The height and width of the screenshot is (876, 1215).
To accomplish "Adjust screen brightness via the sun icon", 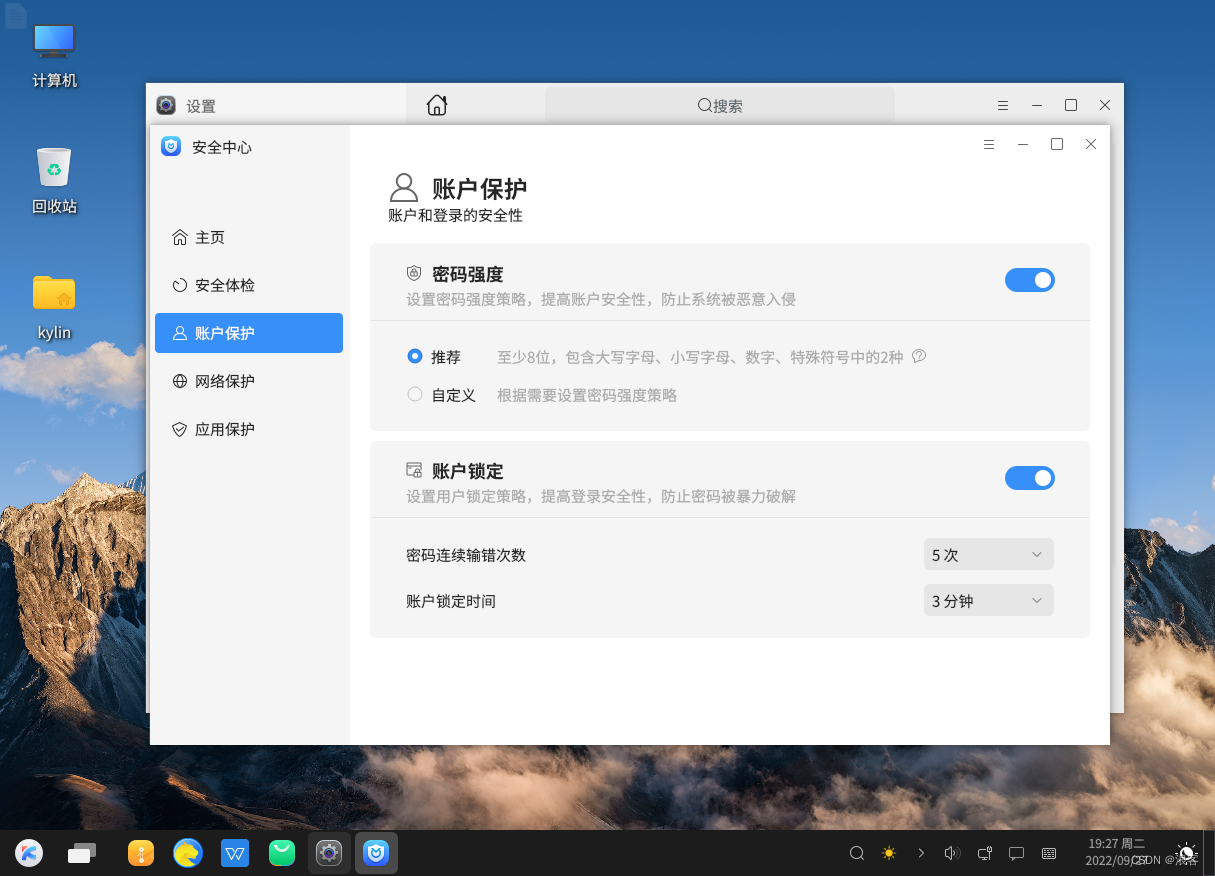I will click(x=888, y=853).
